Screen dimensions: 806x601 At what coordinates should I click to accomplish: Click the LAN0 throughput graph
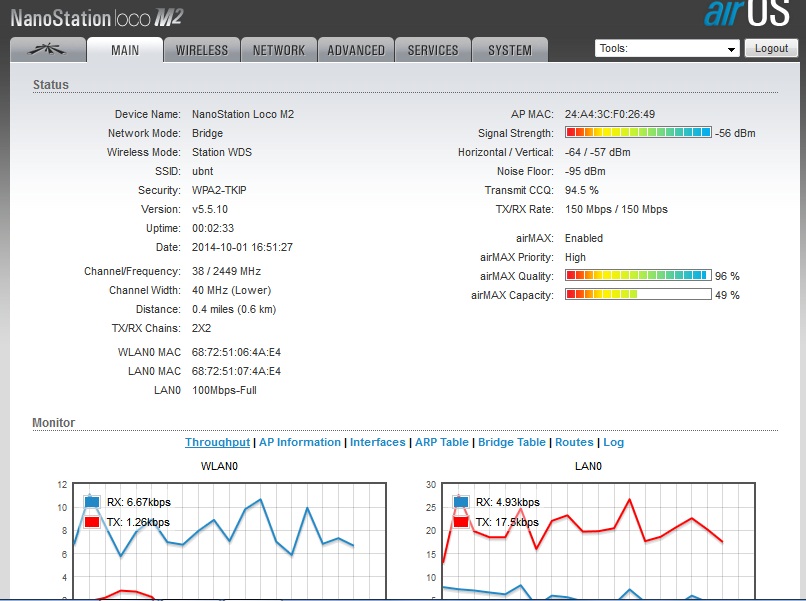pyautogui.click(x=598, y=540)
